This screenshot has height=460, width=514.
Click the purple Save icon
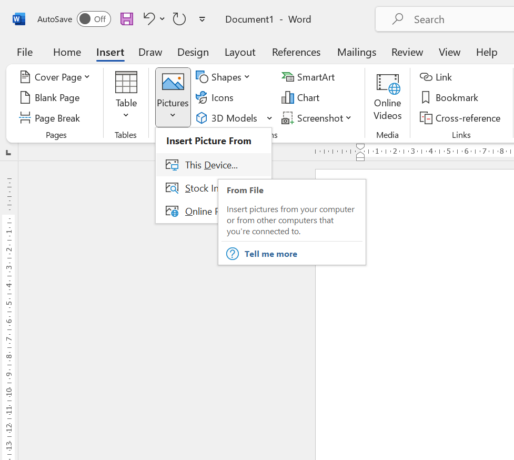[x=127, y=19]
